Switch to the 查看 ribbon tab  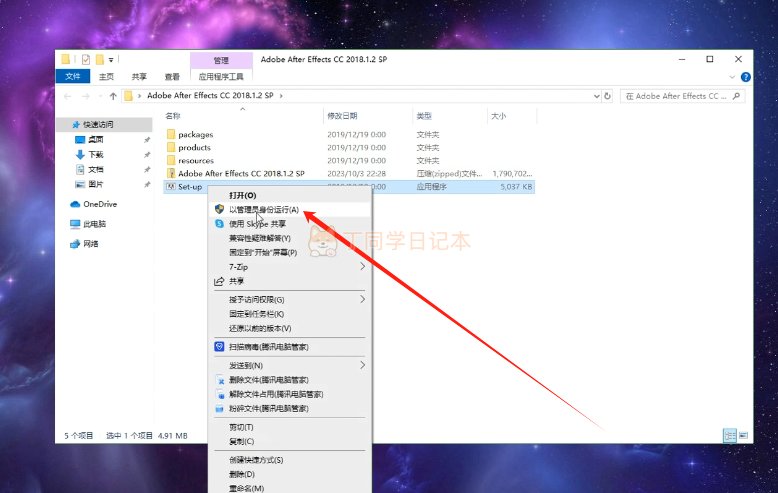(172, 76)
